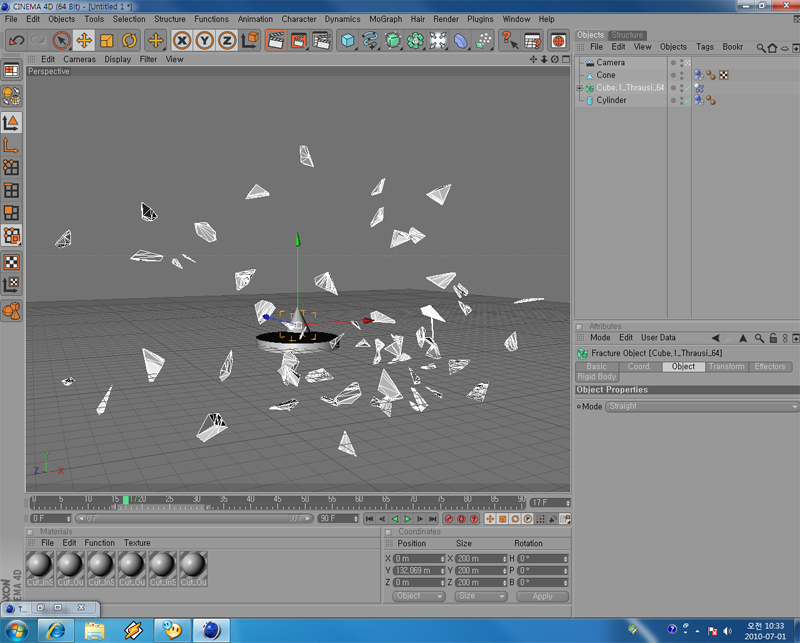Open the Transform tab in Attributes

(x=726, y=366)
